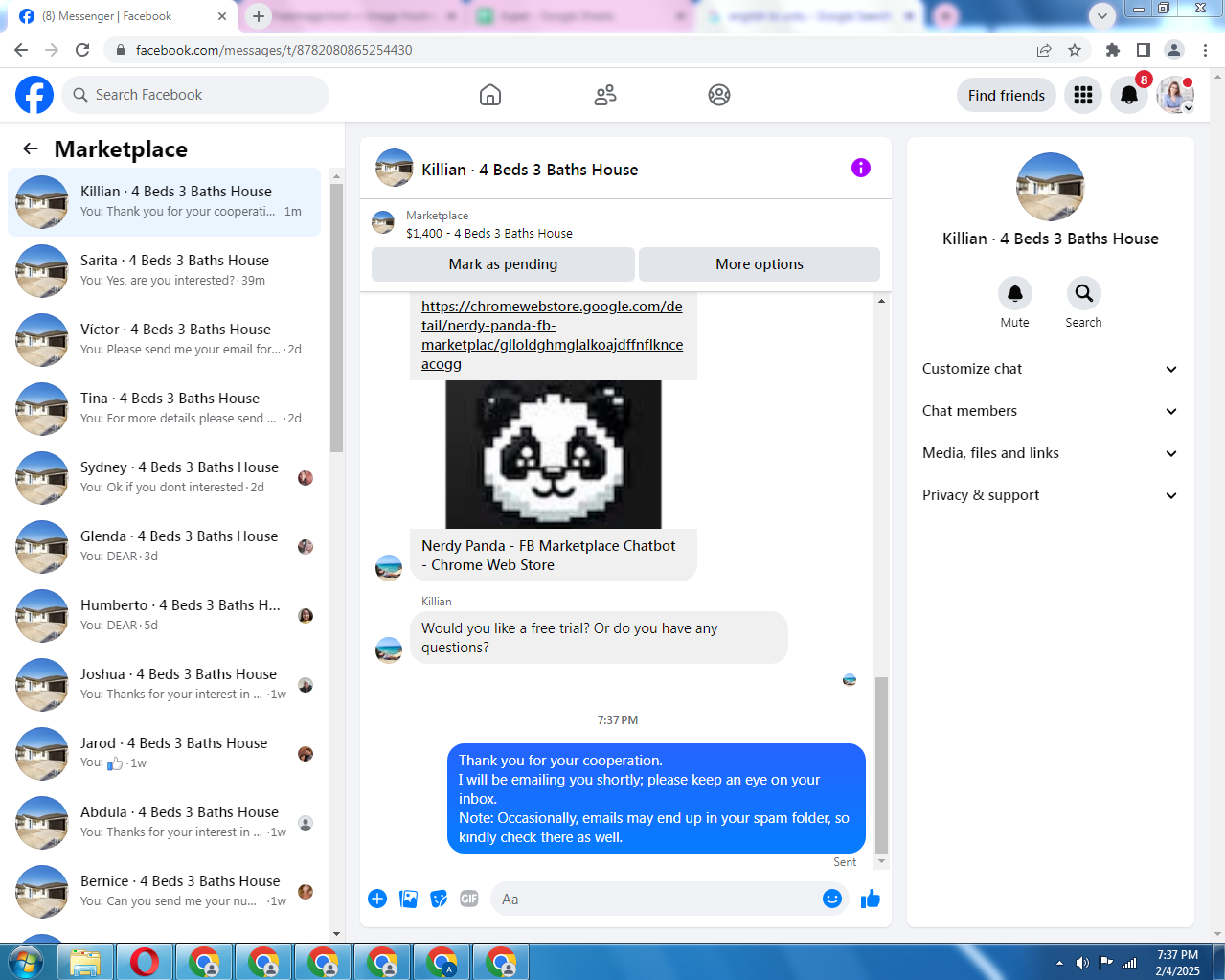Viewport: 1225px width, 980px height.
Task: Open Abdula 4 Beds conversation
Action: tap(165, 823)
